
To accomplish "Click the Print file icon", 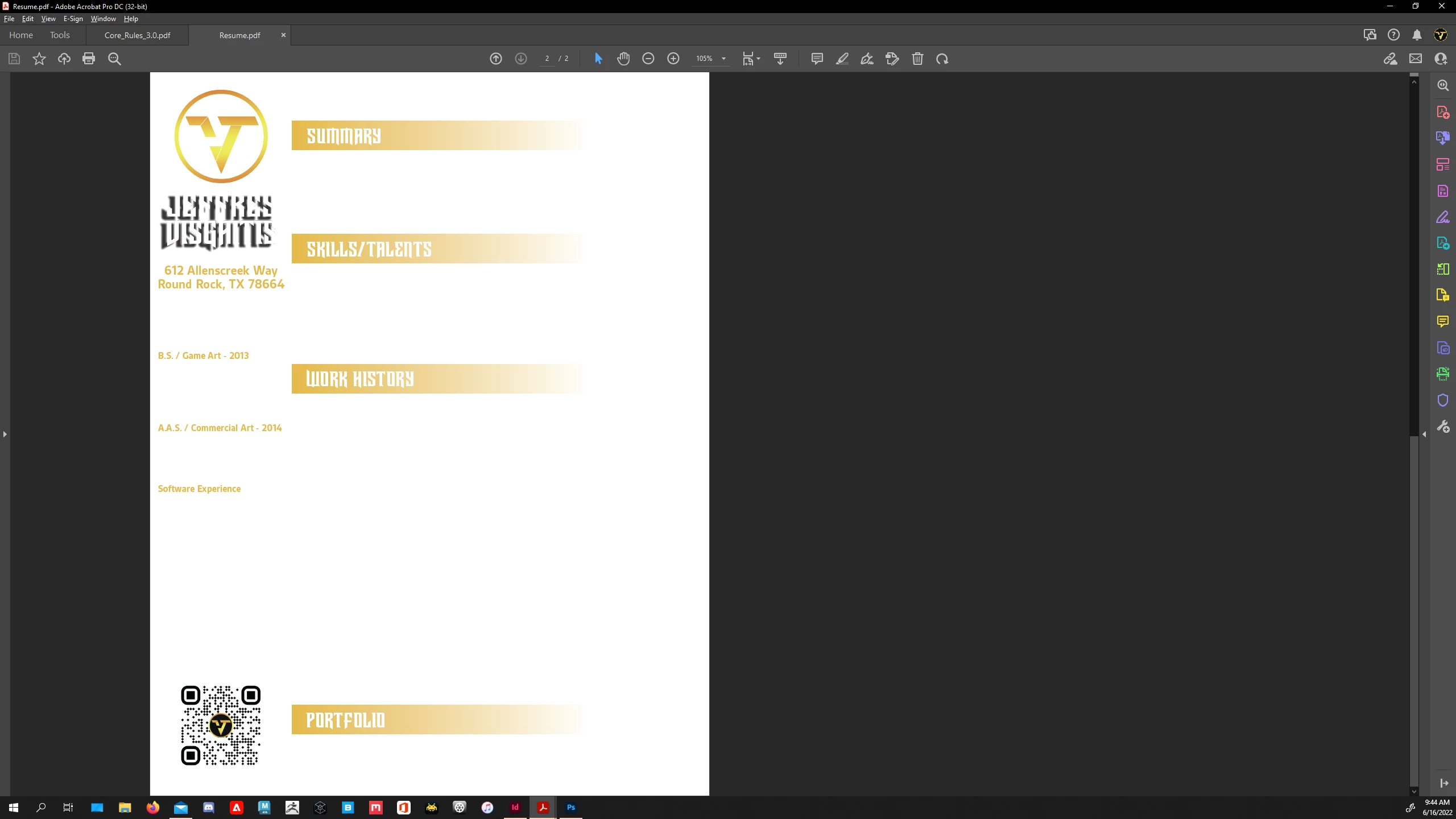I will point(89,59).
